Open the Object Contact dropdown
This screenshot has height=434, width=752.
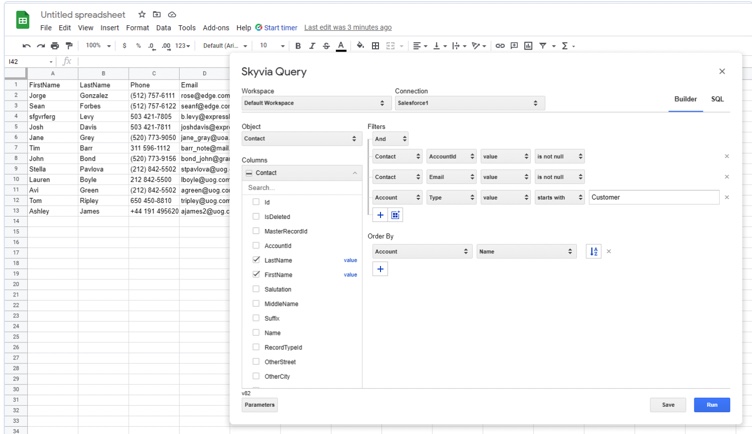[x=302, y=139]
